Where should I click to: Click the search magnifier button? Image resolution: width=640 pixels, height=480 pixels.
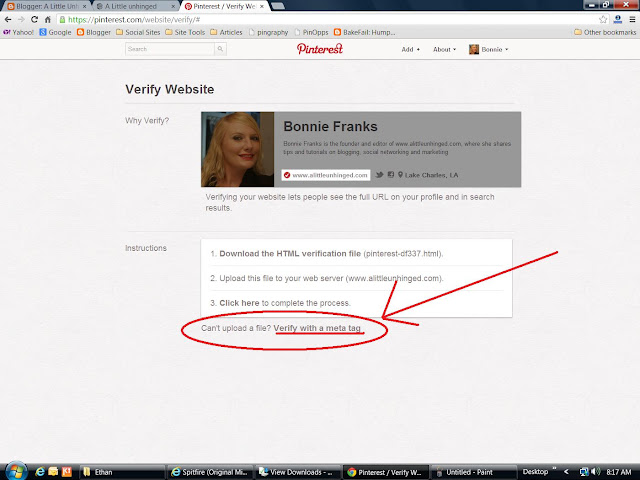click(220, 49)
